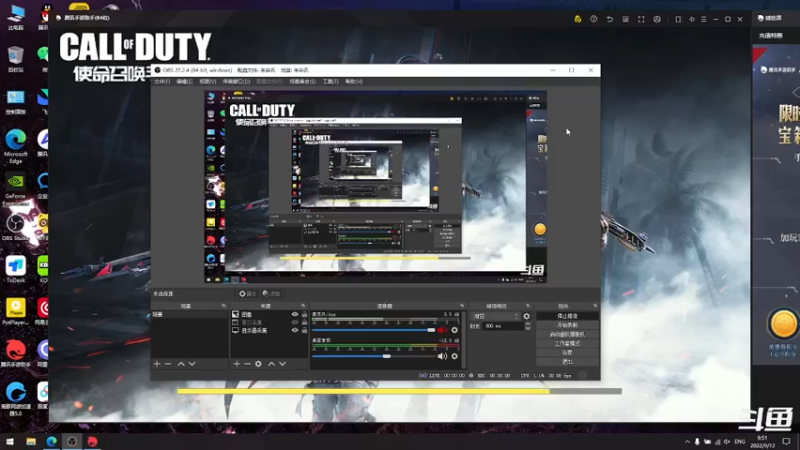Open Desktop Audio settings gear

click(x=455, y=356)
